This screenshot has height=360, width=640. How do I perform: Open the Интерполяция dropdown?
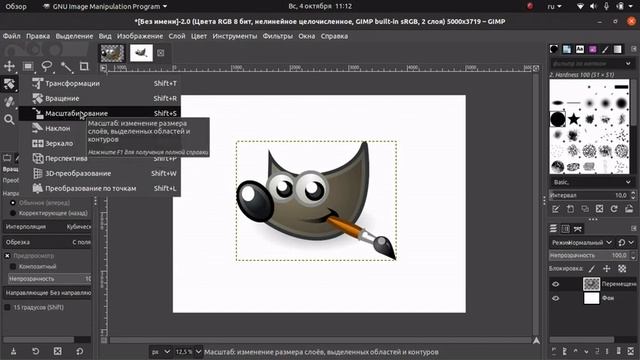tap(47, 227)
